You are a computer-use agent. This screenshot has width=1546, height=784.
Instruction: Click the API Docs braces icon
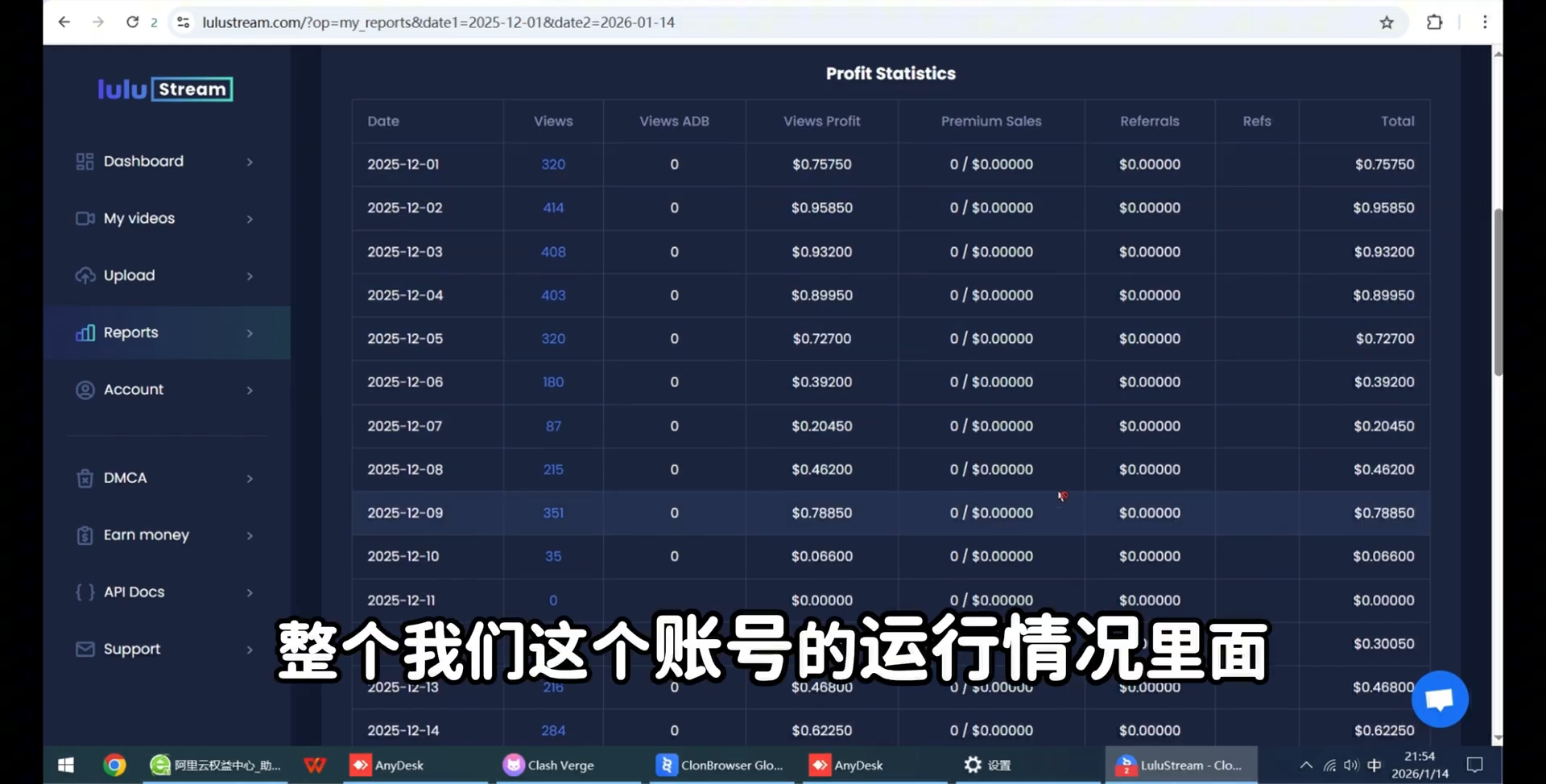click(x=85, y=592)
